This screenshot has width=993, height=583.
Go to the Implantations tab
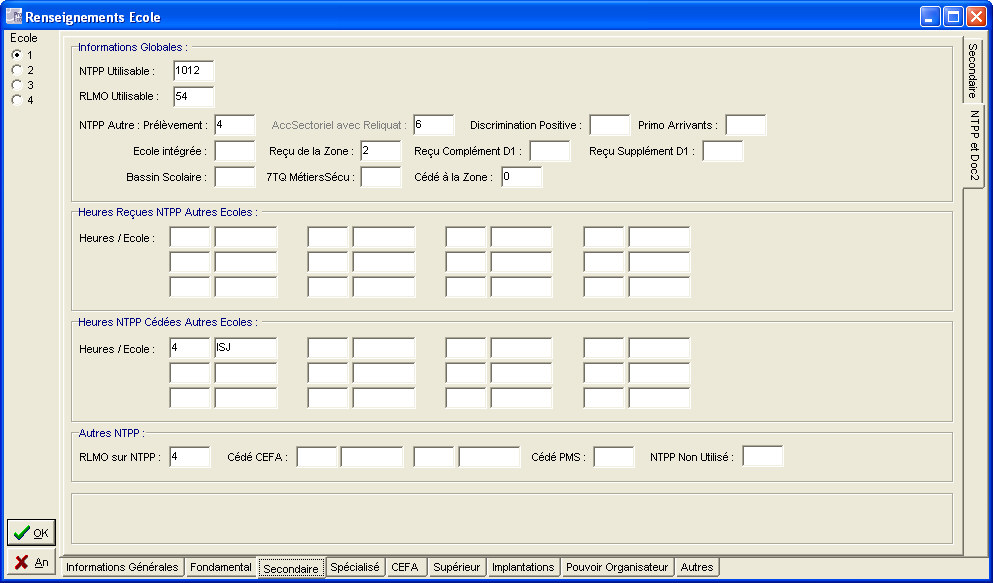pos(523,567)
